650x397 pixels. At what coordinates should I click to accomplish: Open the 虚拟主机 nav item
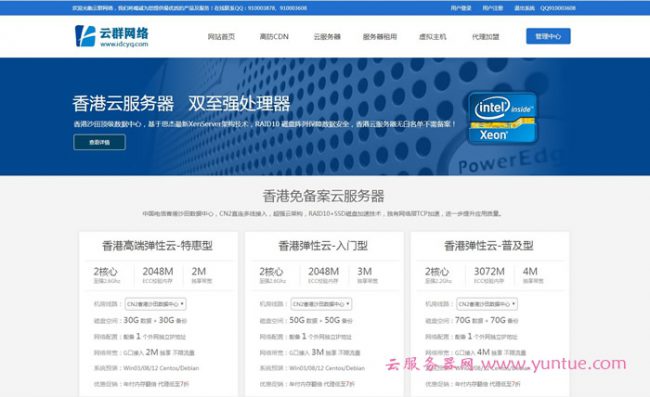coord(432,36)
